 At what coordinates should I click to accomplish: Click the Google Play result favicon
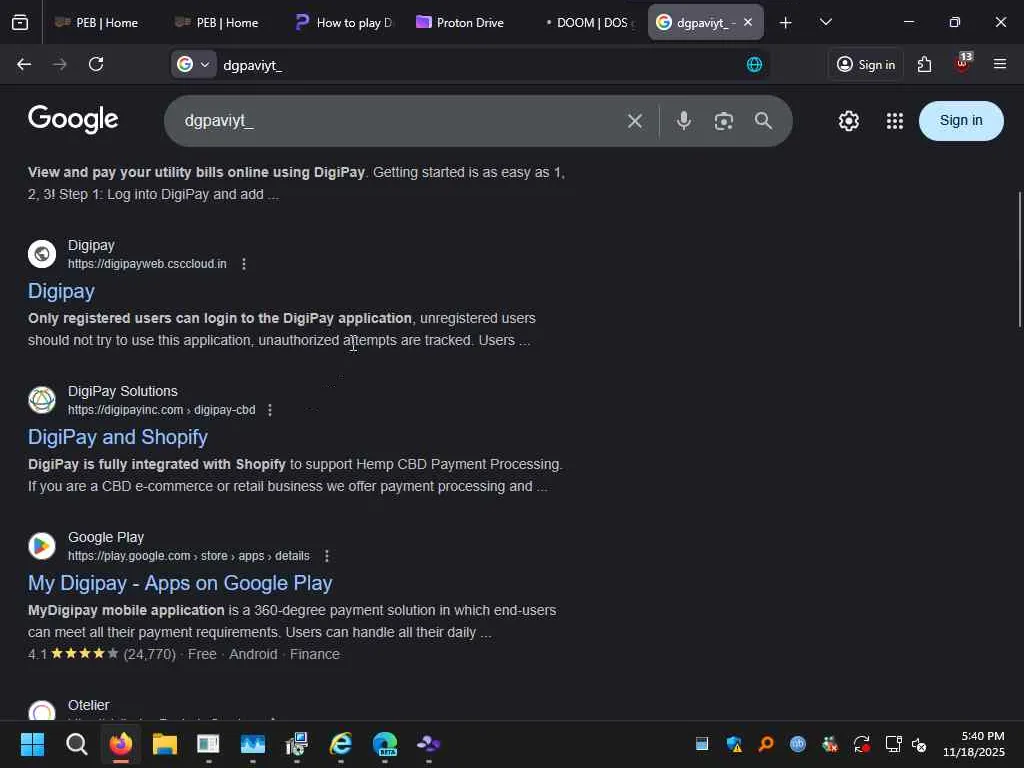coord(42,546)
